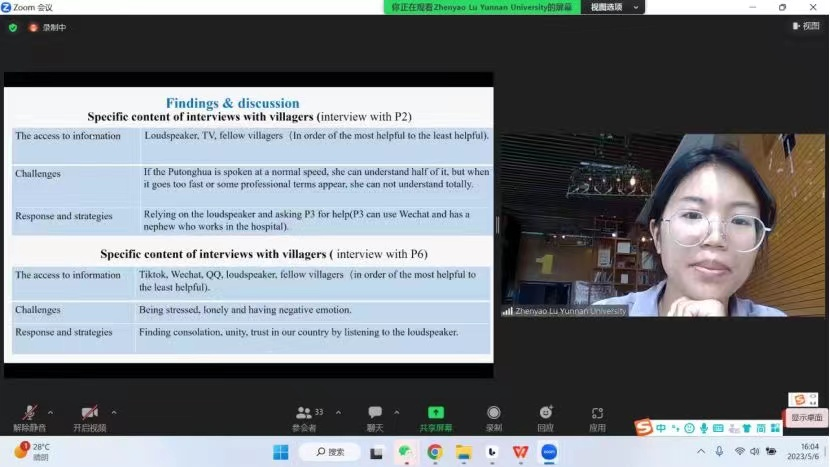The image size is (830, 467).
Task: Open the Zoom apps icon
Action: [x=597, y=416]
